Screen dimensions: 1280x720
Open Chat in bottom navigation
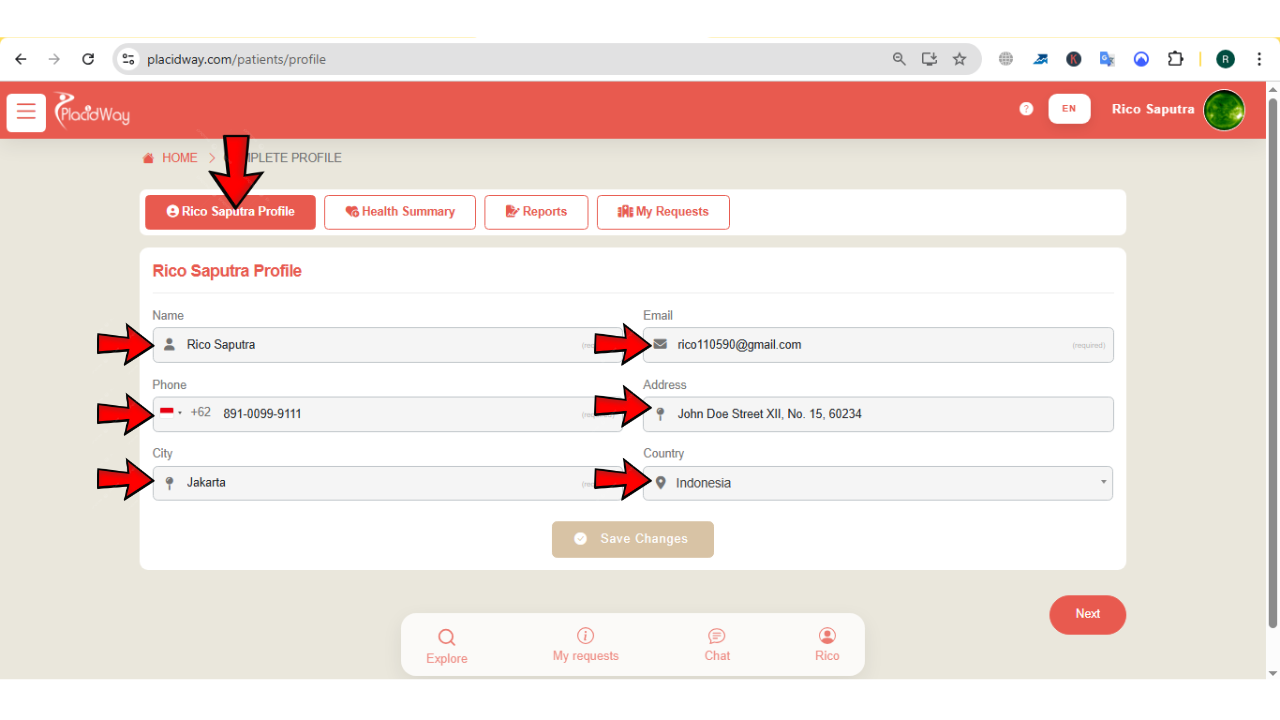(717, 645)
